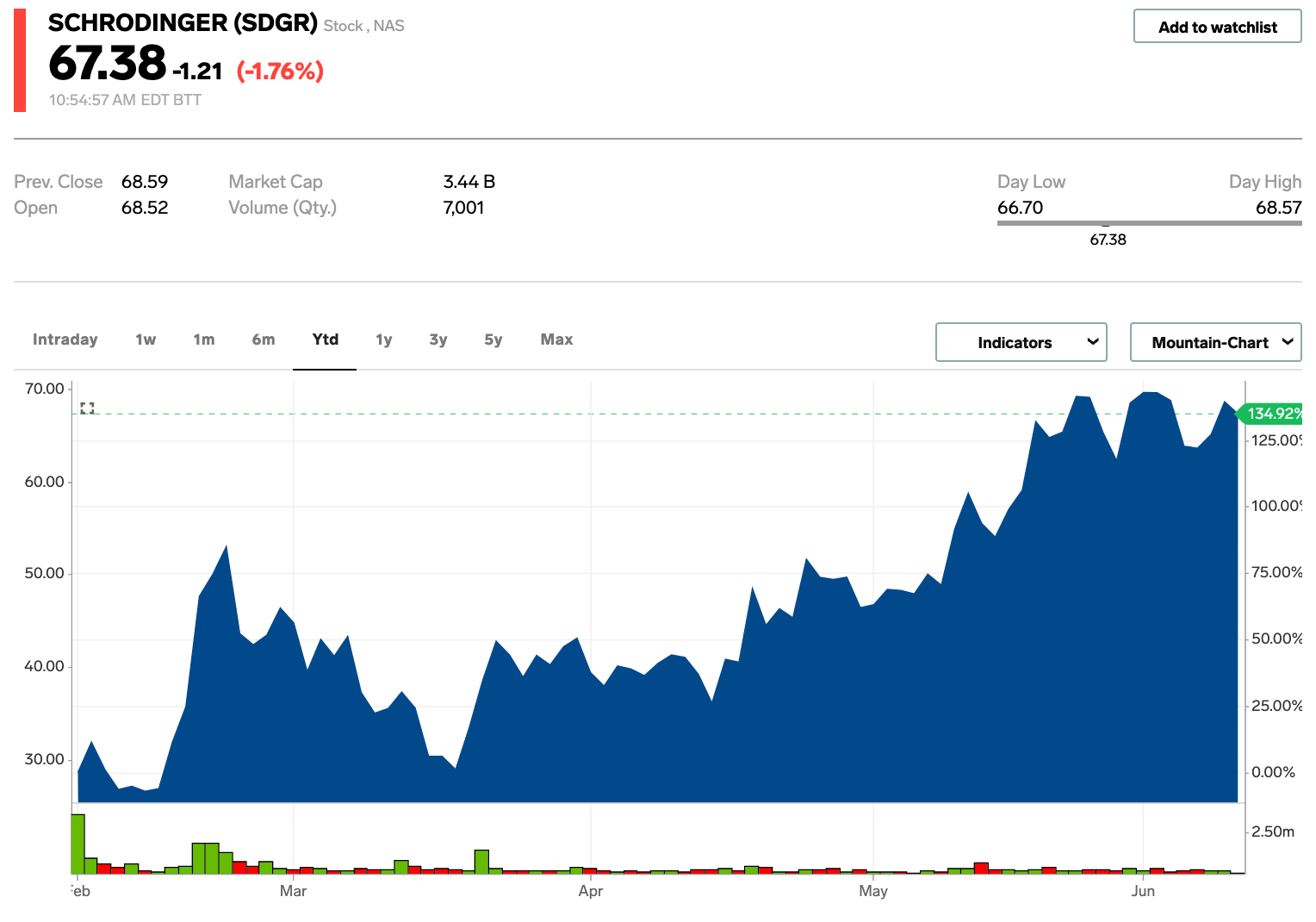This screenshot has width=1316, height=922.
Task: Select the Max time range tab
Action: pyautogui.click(x=557, y=340)
